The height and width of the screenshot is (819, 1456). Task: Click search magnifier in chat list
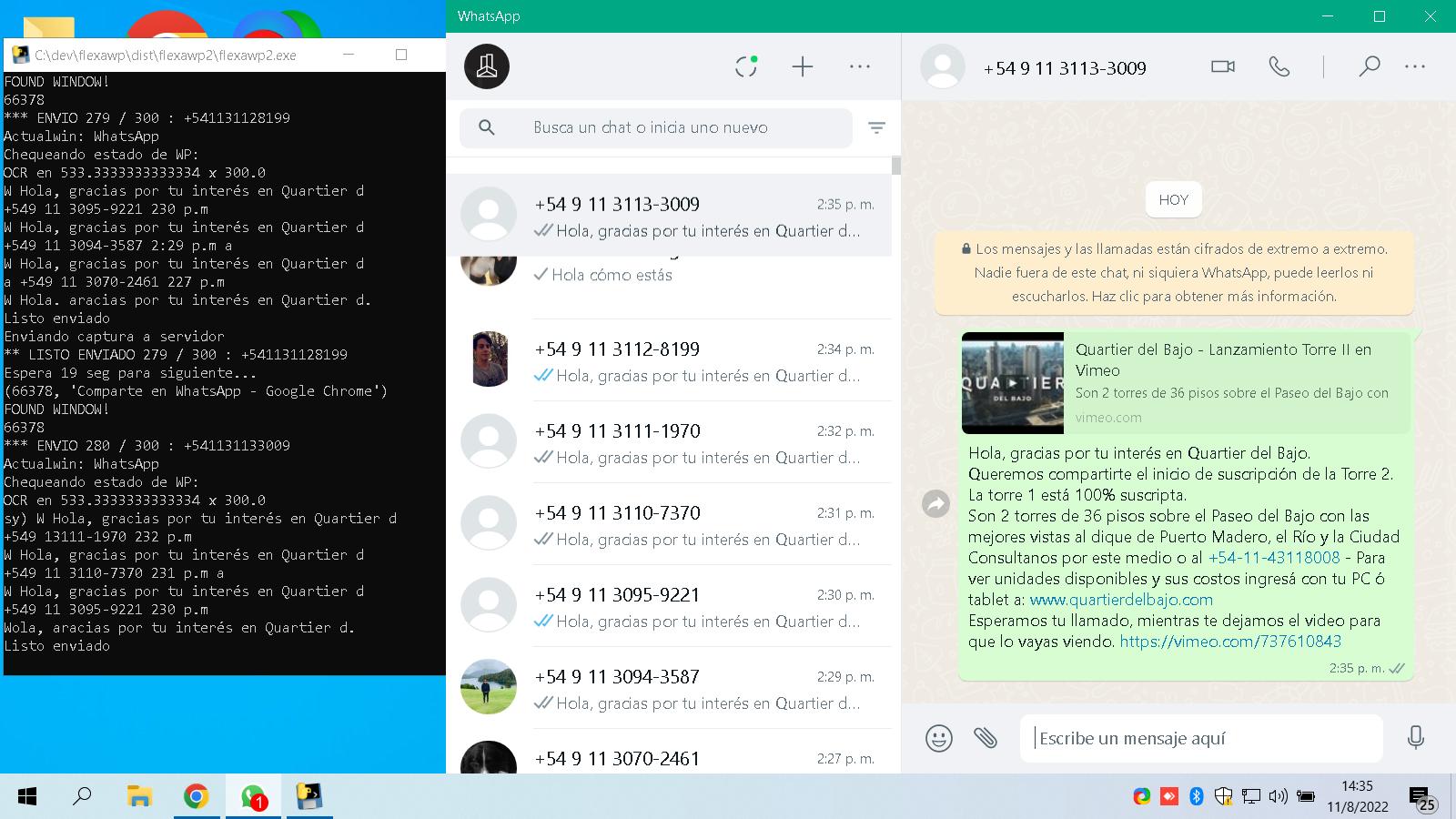pyautogui.click(x=487, y=127)
